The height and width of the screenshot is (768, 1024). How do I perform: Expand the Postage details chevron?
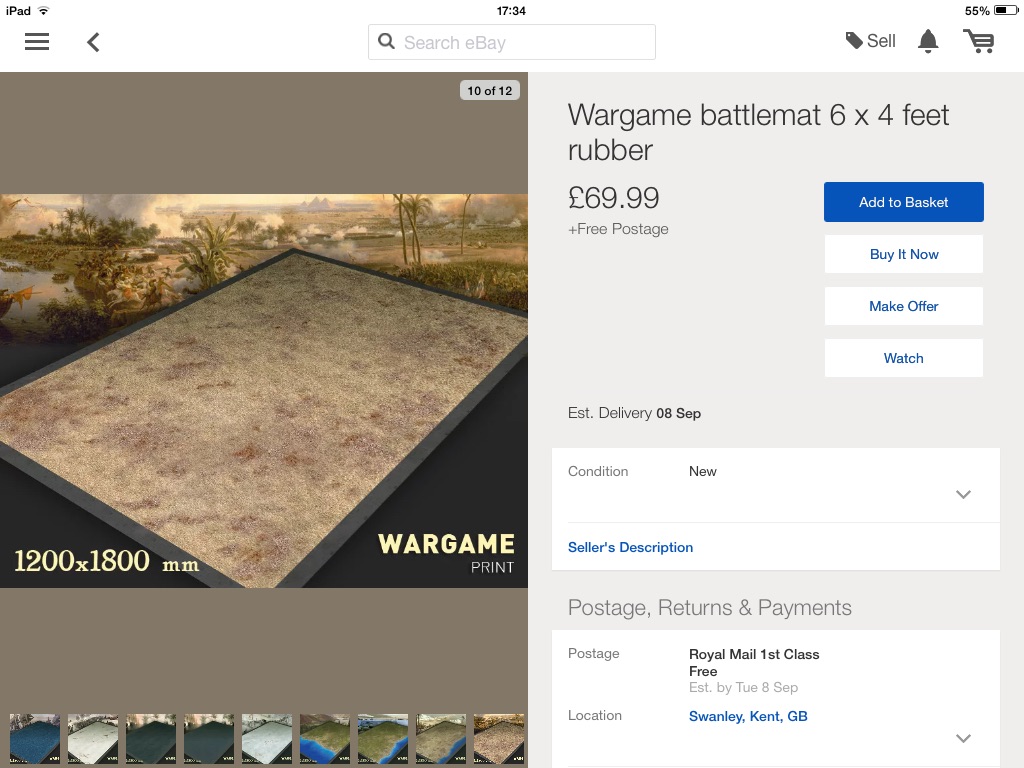coord(963,738)
